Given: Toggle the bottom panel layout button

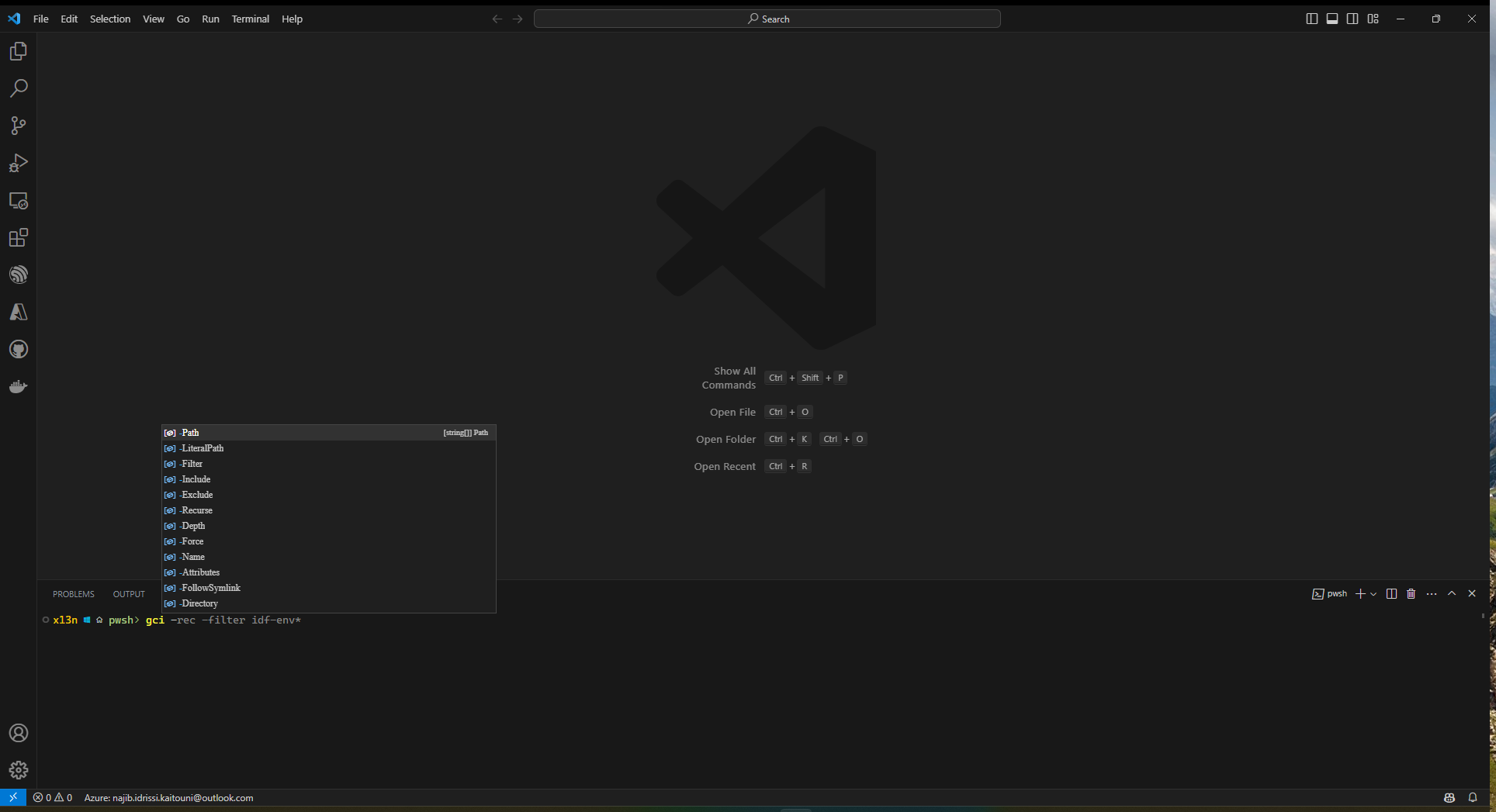Looking at the screenshot, I should (x=1332, y=19).
